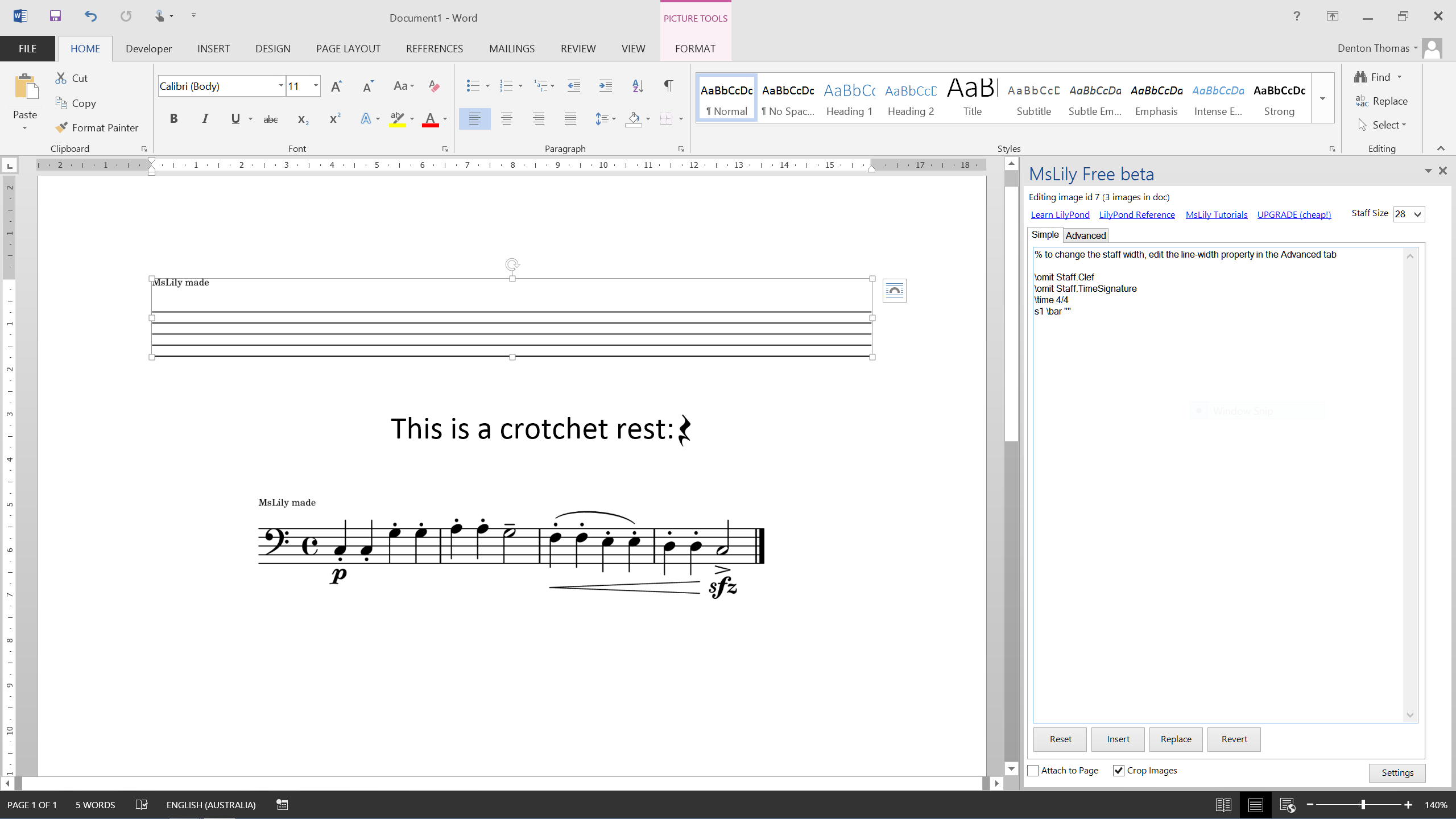Click the Bold formatting icon

(173, 119)
